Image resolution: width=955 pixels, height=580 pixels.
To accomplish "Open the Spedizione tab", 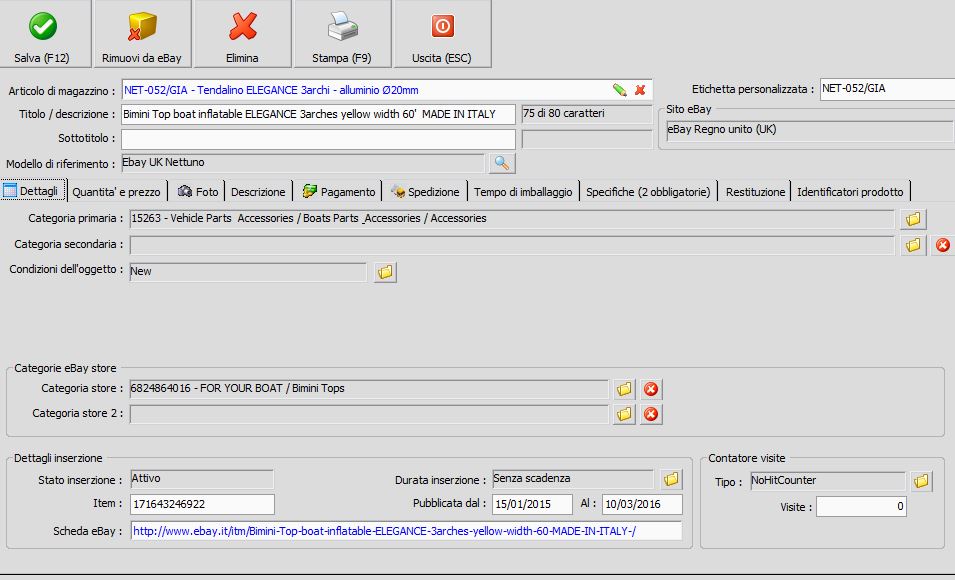I will pyautogui.click(x=425, y=191).
